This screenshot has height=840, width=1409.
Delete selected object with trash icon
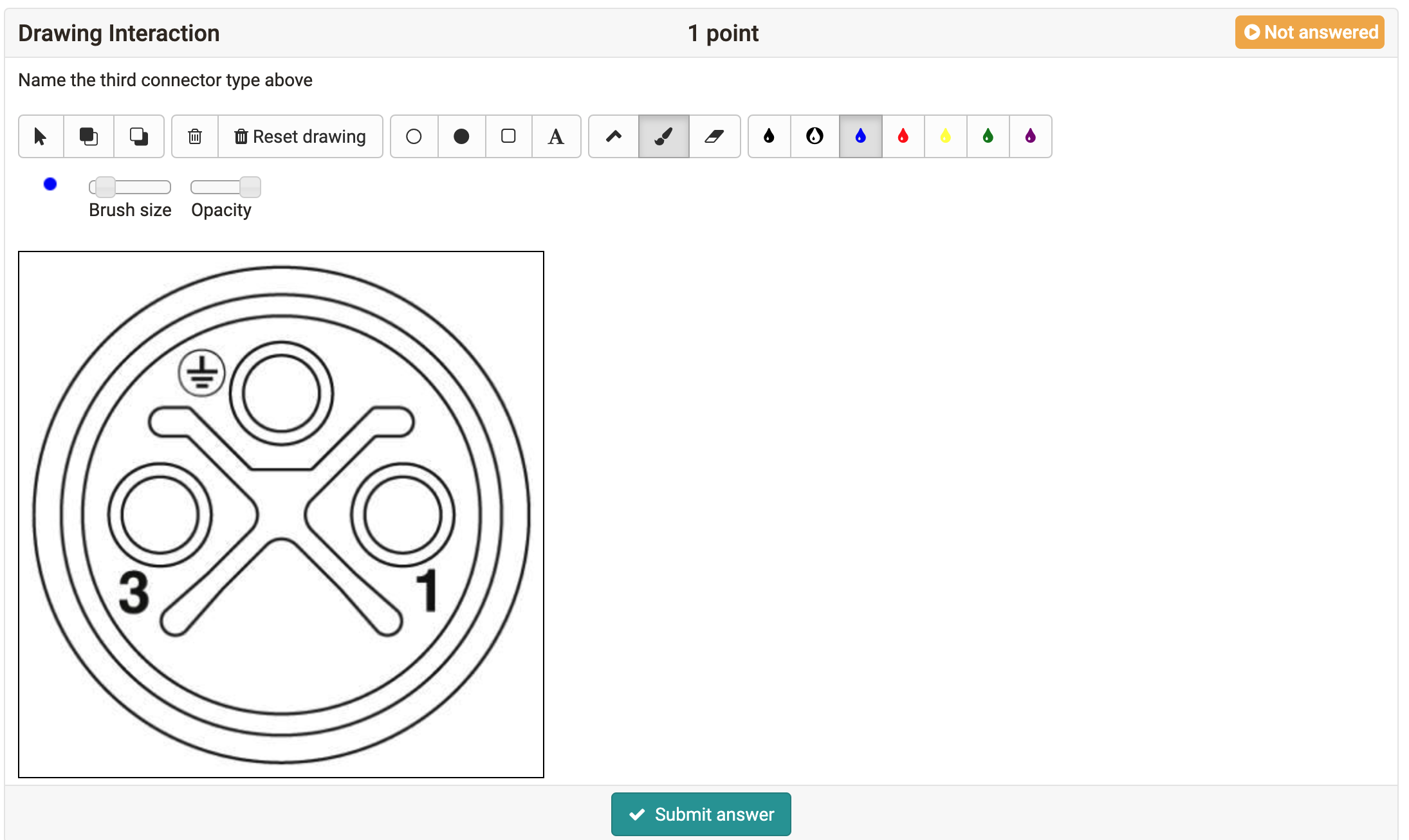pos(195,136)
